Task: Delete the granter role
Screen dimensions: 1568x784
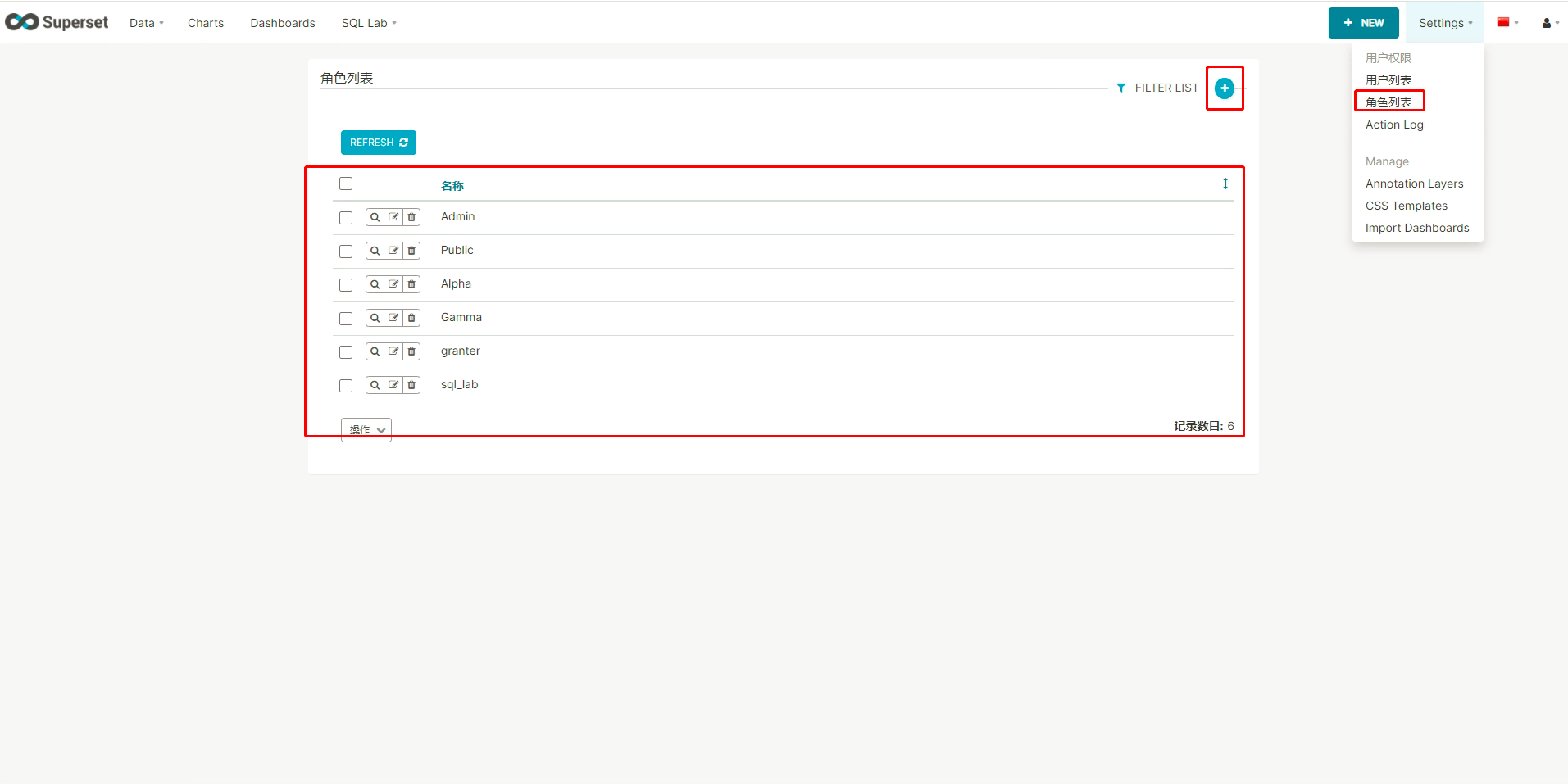Action: point(411,351)
